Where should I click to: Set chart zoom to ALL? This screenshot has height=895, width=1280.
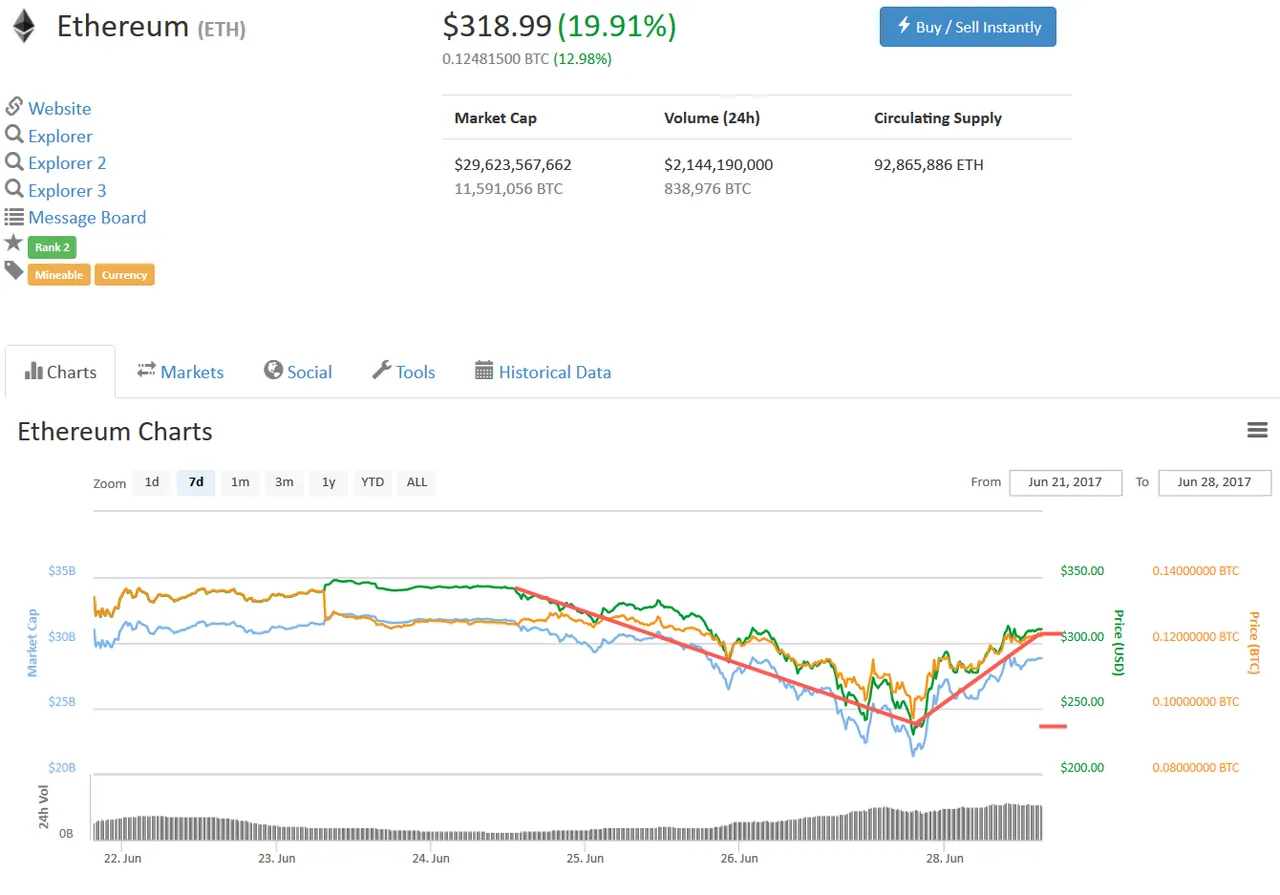tap(417, 482)
